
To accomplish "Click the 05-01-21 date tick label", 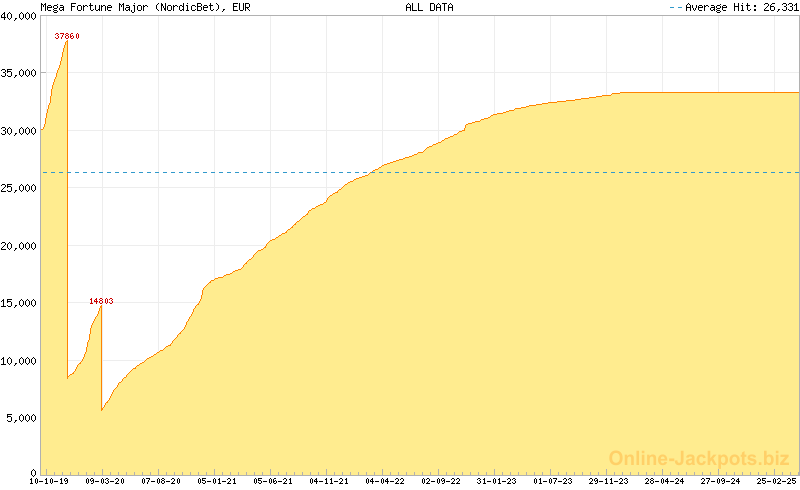I will point(217,481).
